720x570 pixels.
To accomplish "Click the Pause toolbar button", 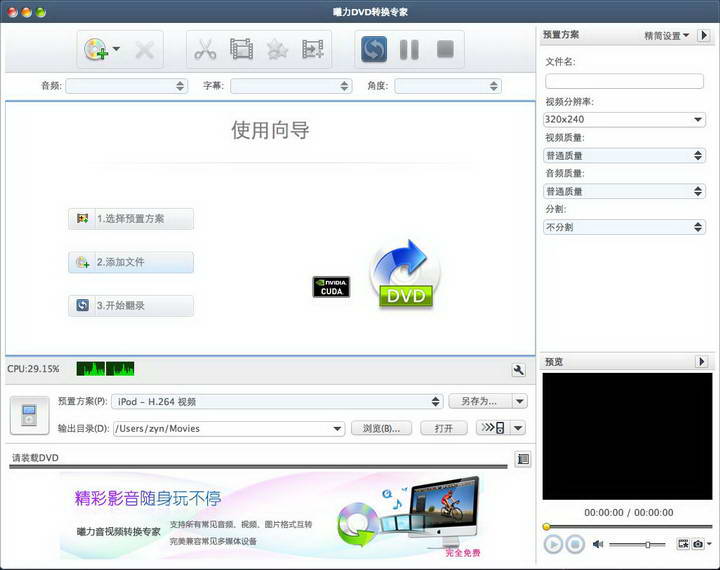I will pyautogui.click(x=409, y=50).
